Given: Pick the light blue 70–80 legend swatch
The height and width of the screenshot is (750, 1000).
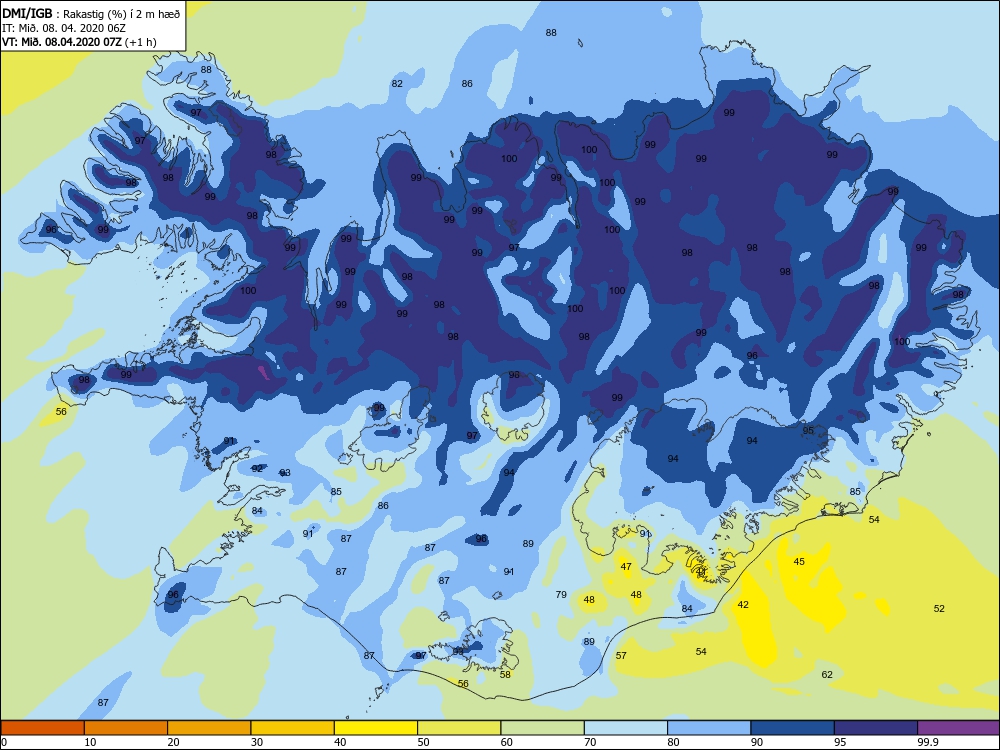Looking at the screenshot, I should click(x=626, y=728).
